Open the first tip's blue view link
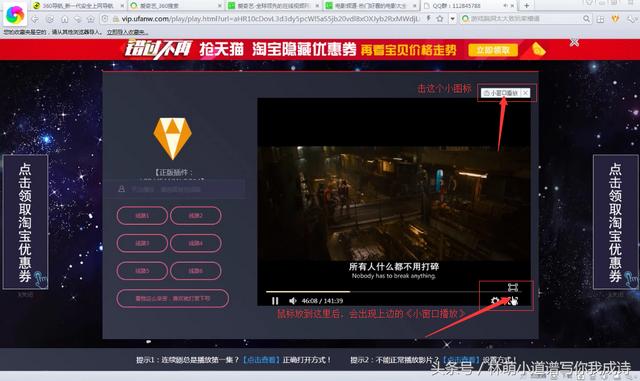Screen dimensions: 640x381 coord(261,360)
